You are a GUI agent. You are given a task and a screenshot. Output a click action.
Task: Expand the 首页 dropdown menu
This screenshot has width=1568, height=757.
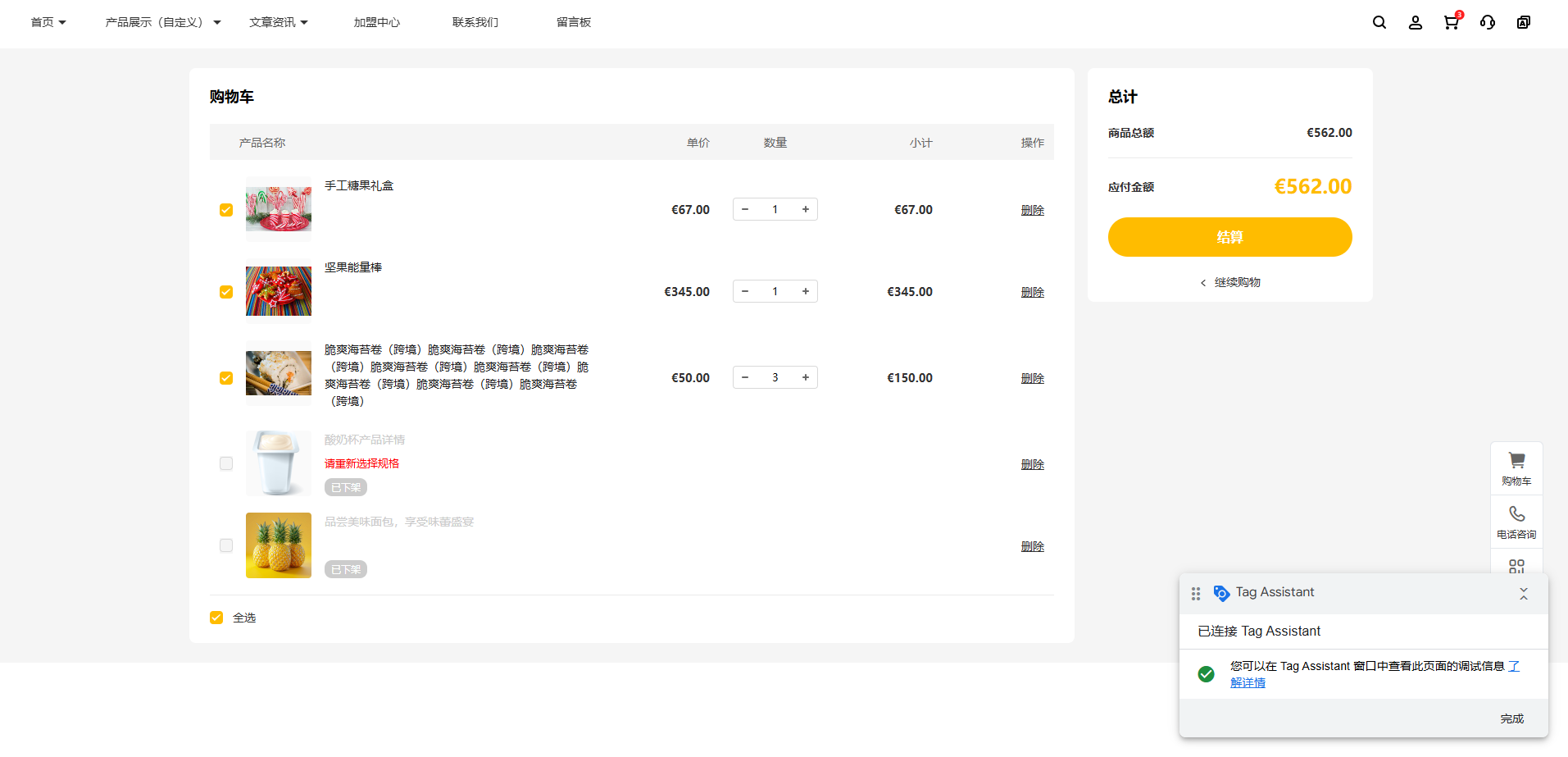[x=48, y=23]
